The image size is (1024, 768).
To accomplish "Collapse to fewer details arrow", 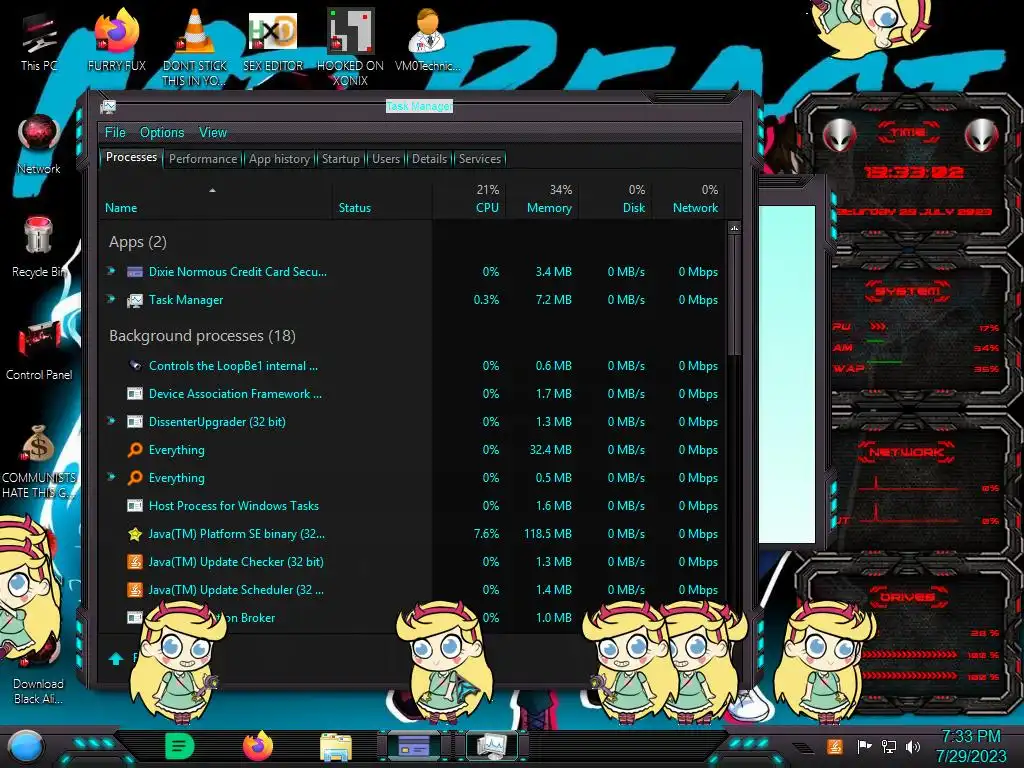I will point(116,658).
